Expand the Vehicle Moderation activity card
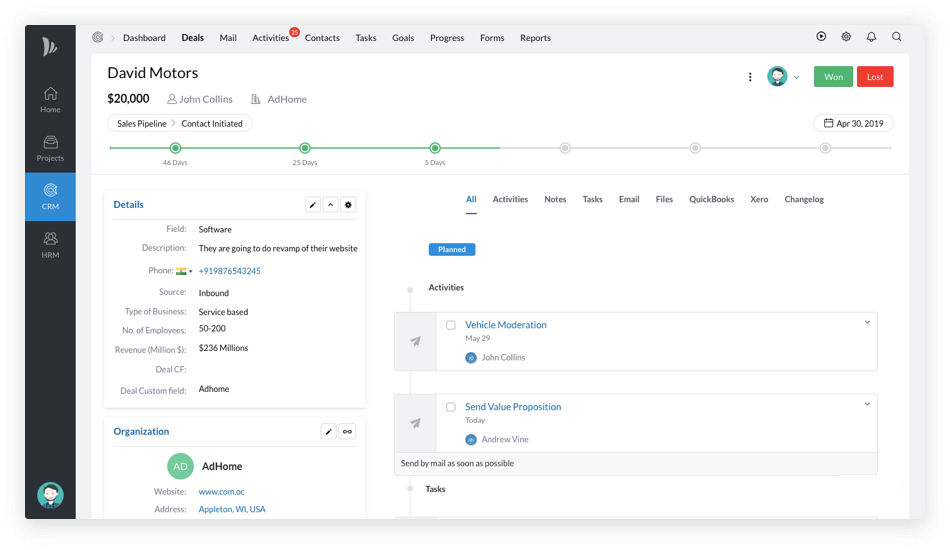950x550 pixels. click(867, 322)
